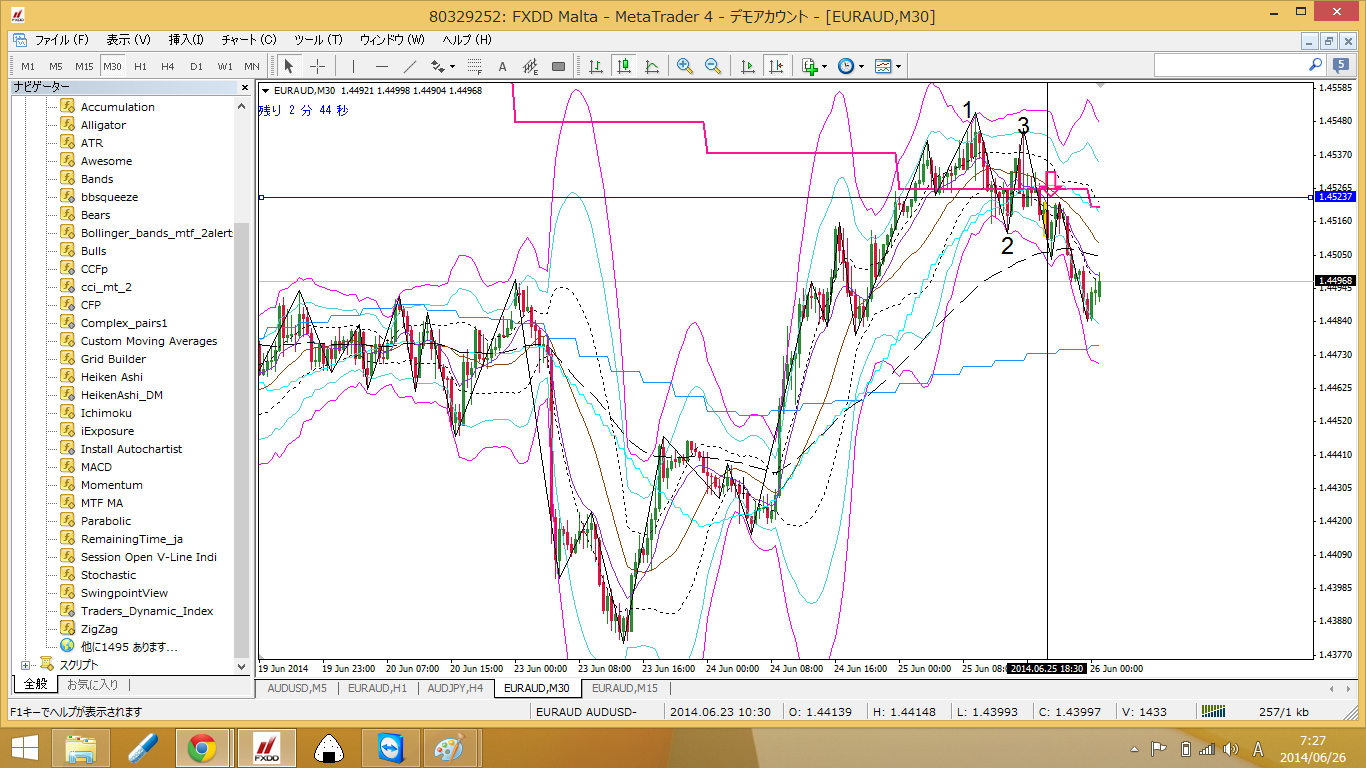Select the お気に入り navigator tab
Image resolution: width=1366 pixels, height=768 pixels.
[x=92, y=685]
